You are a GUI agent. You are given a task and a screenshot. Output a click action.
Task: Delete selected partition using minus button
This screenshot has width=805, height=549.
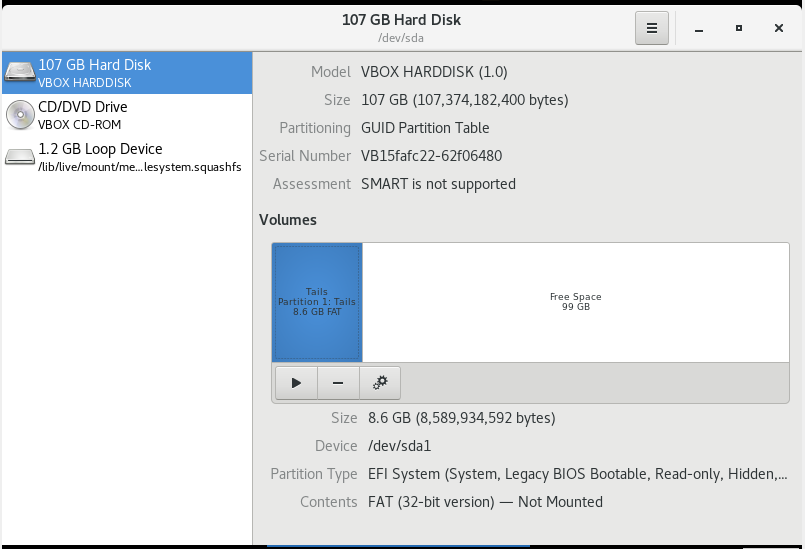(338, 382)
